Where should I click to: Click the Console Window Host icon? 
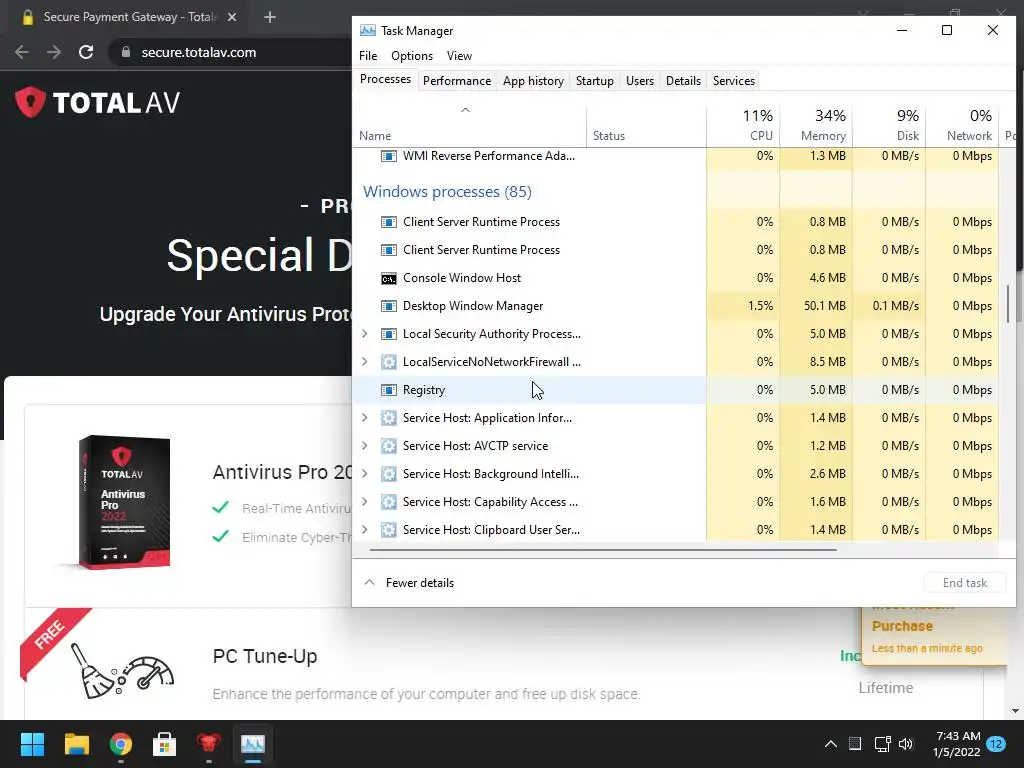click(389, 278)
